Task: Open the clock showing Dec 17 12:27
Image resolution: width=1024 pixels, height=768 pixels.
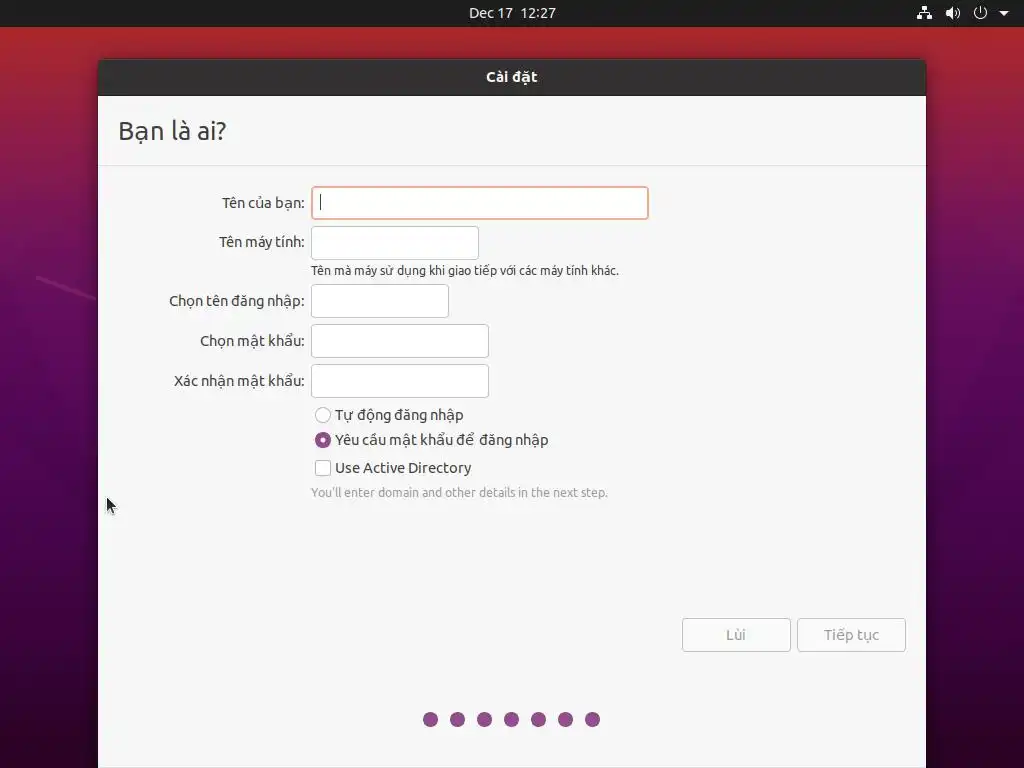Action: click(512, 13)
